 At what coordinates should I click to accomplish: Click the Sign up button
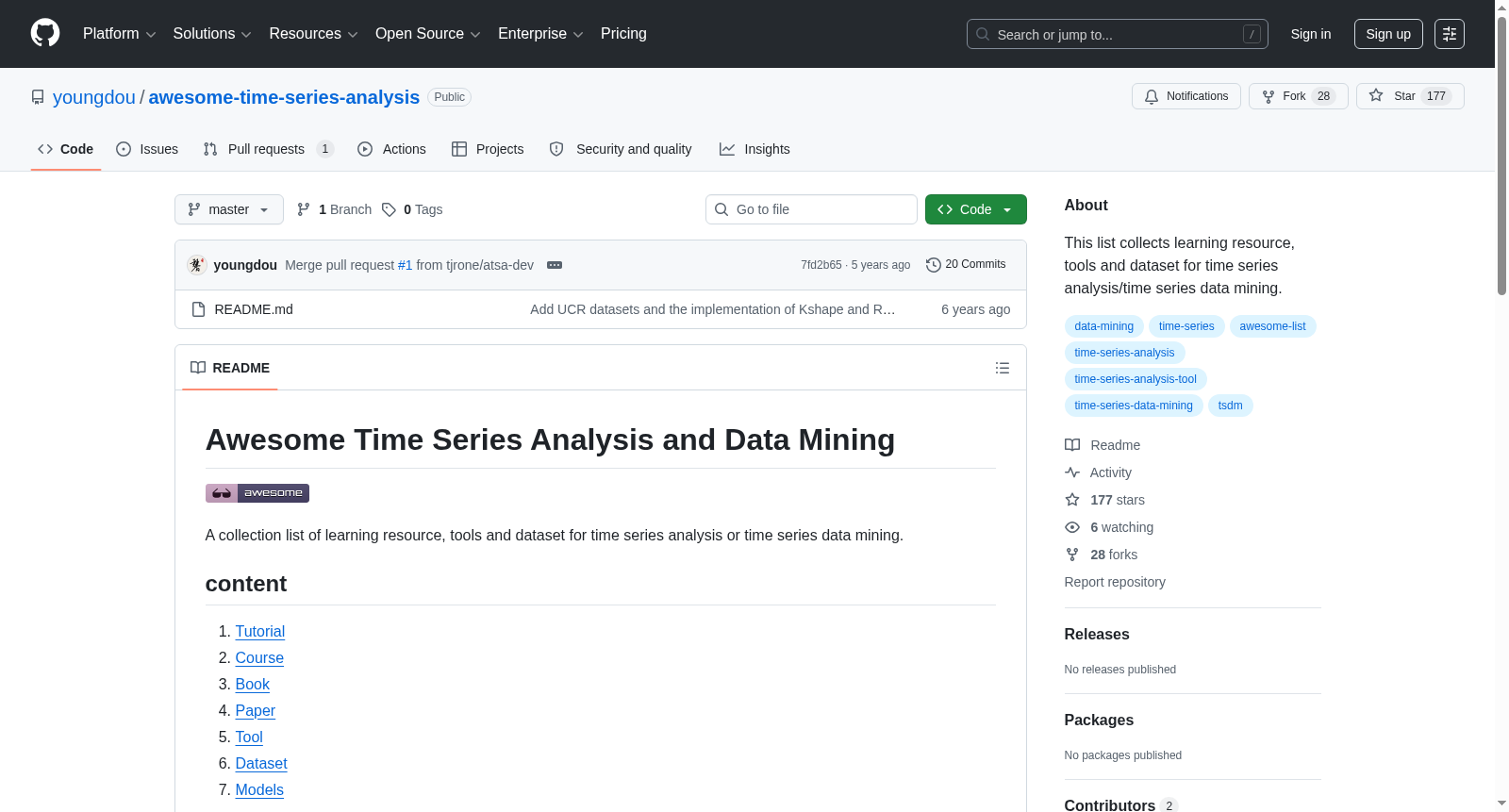pyautogui.click(x=1388, y=34)
